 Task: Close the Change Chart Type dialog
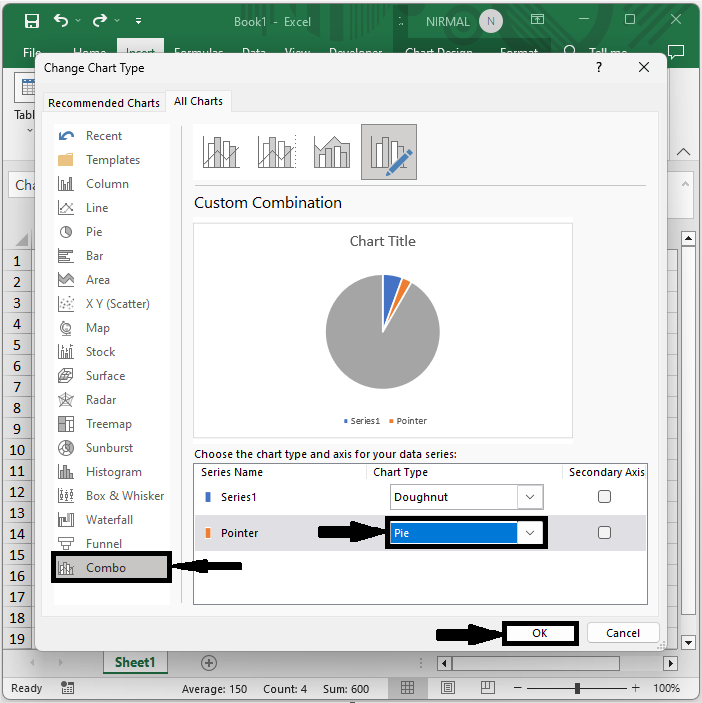[644, 67]
